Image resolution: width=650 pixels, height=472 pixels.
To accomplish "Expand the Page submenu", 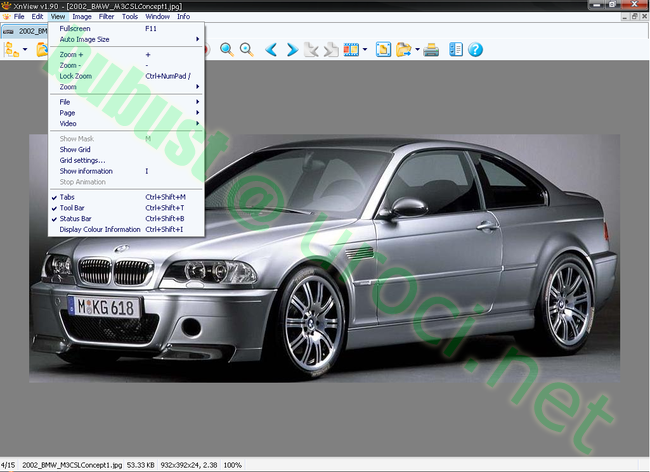I will pyautogui.click(x=126, y=113).
